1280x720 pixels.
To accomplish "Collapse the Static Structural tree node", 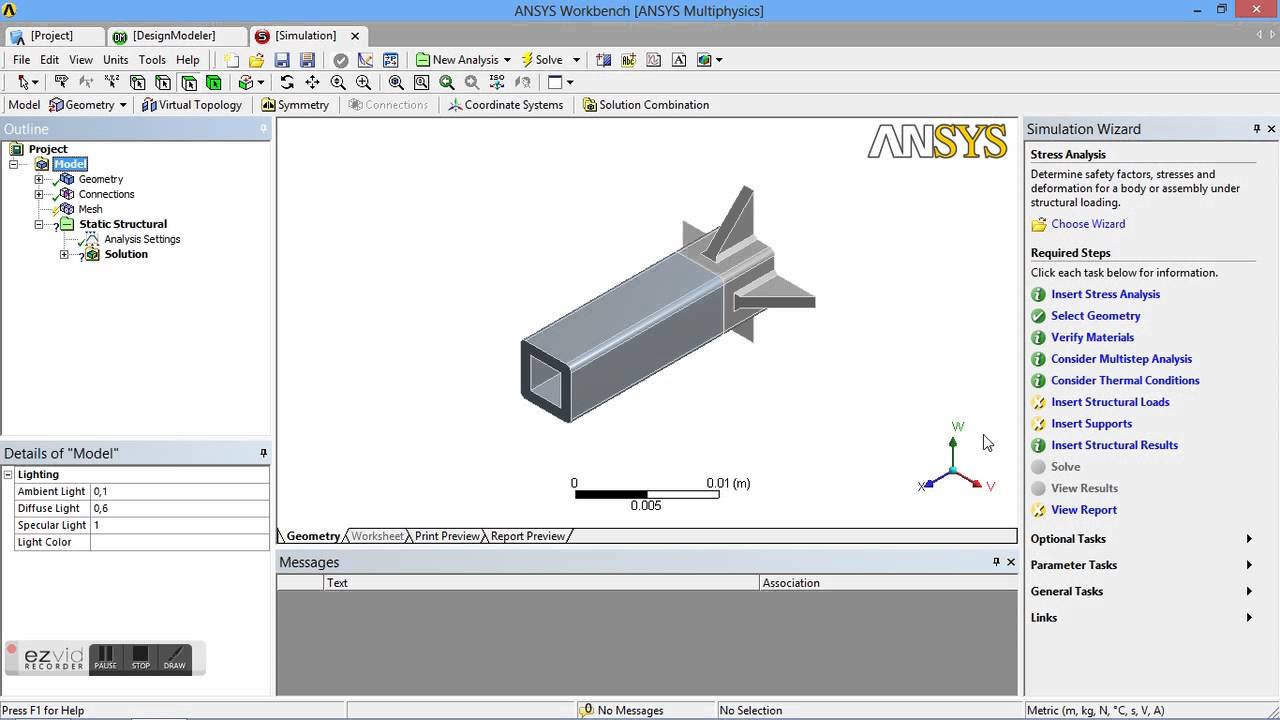I will (x=39, y=225).
